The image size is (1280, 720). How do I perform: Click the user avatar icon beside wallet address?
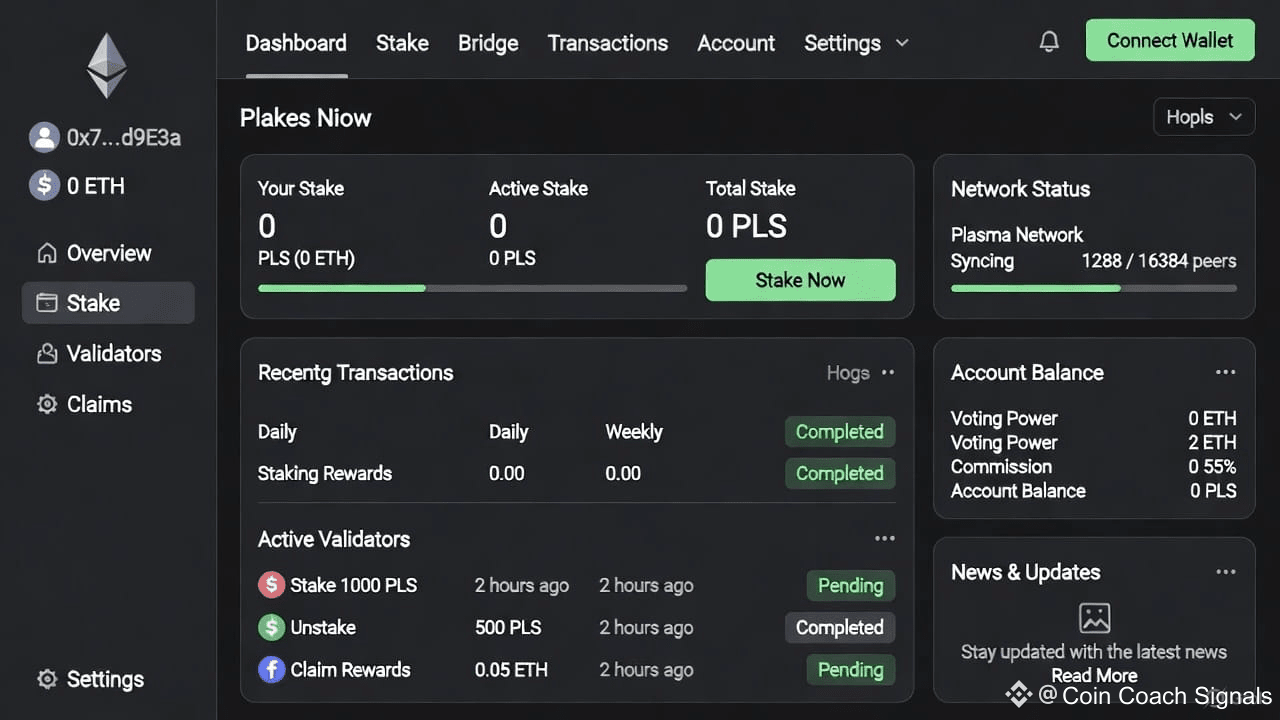44,137
